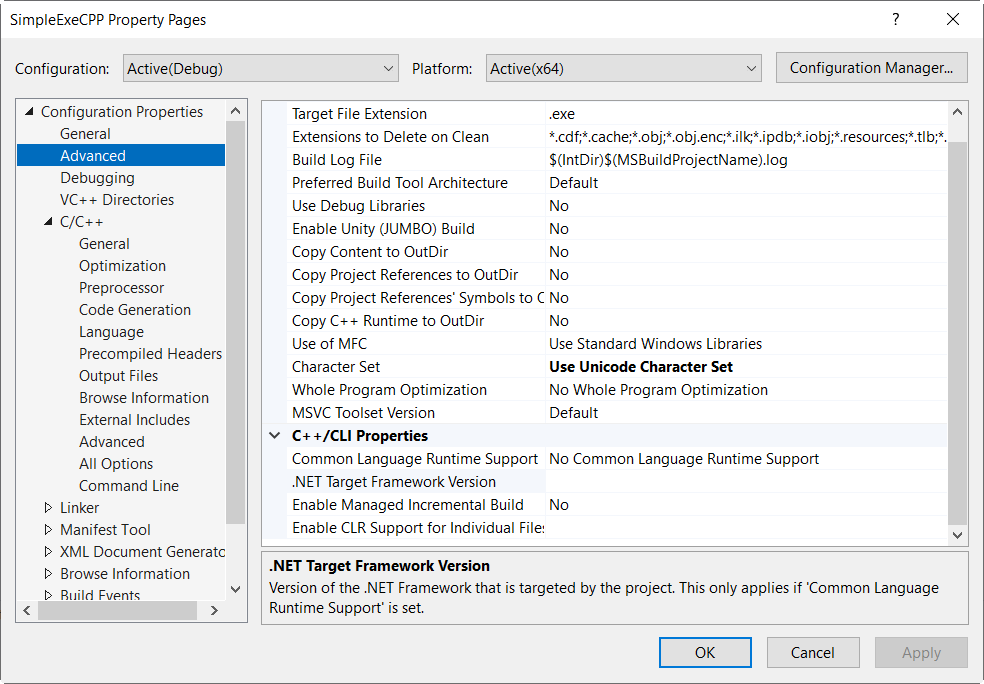Click the help question mark icon
Image resolution: width=984 pixels, height=684 pixels.
pyautogui.click(x=896, y=19)
